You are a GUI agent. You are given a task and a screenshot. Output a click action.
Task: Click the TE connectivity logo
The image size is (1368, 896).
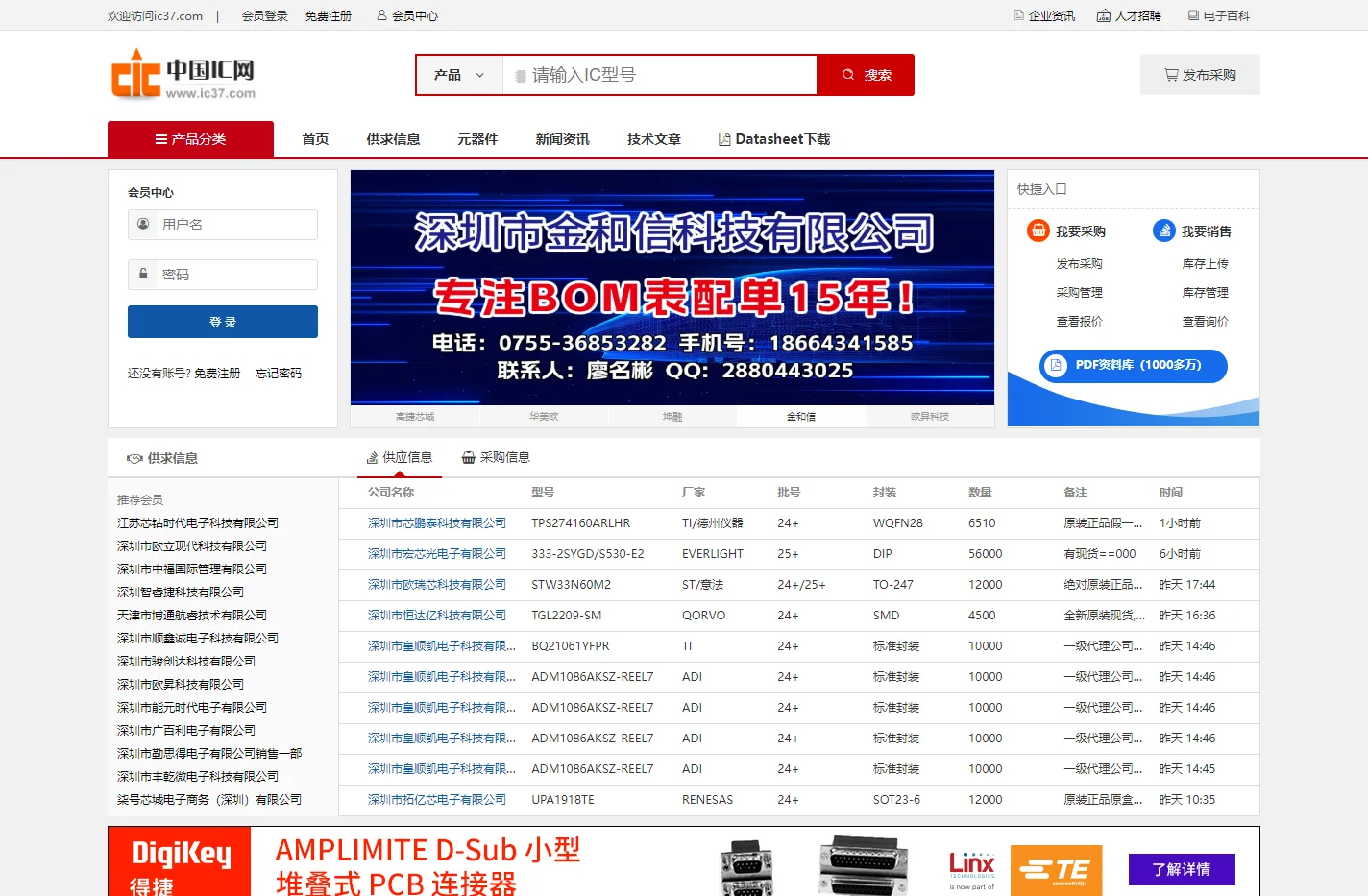[x=1056, y=871]
